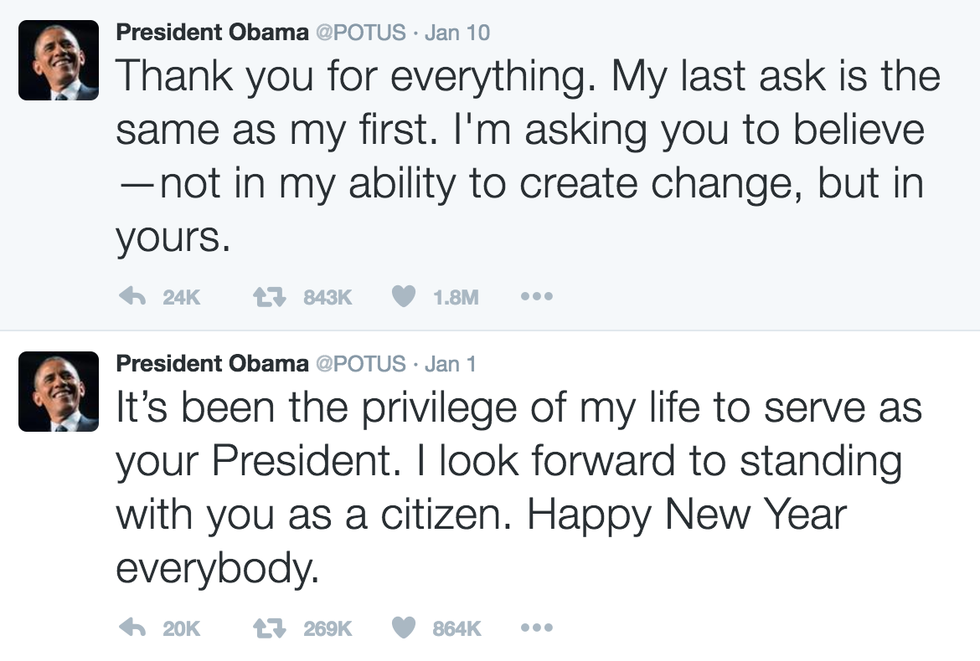Like the "Thank you for everything" tweet

[402, 297]
